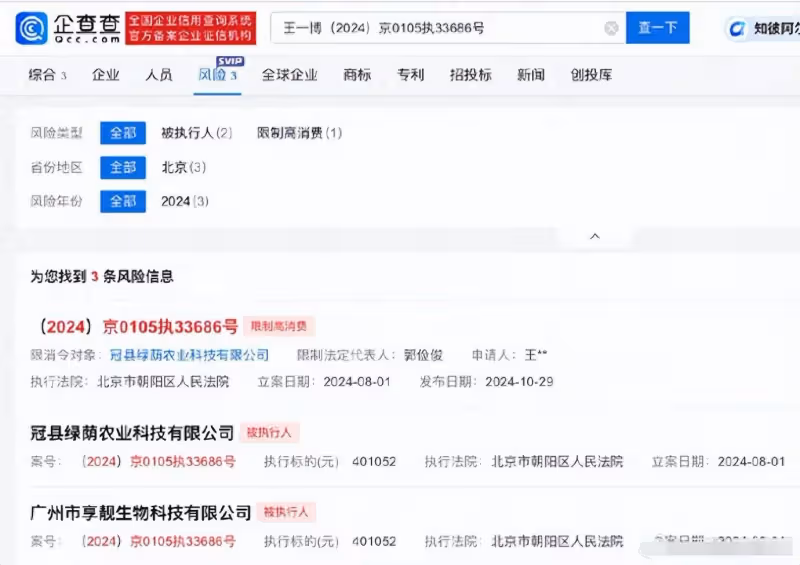800x565 pixels.
Task: Select 全部 for 省份地区 filter
Action: pyautogui.click(x=123, y=167)
